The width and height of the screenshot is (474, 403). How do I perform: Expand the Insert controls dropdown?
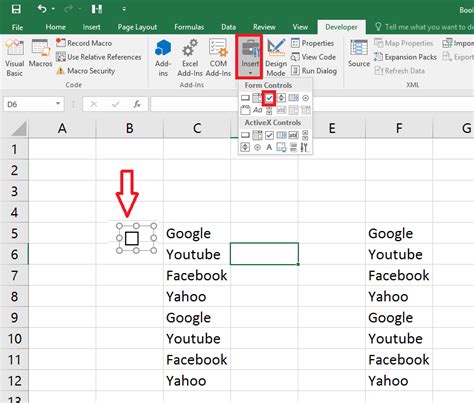click(x=250, y=57)
